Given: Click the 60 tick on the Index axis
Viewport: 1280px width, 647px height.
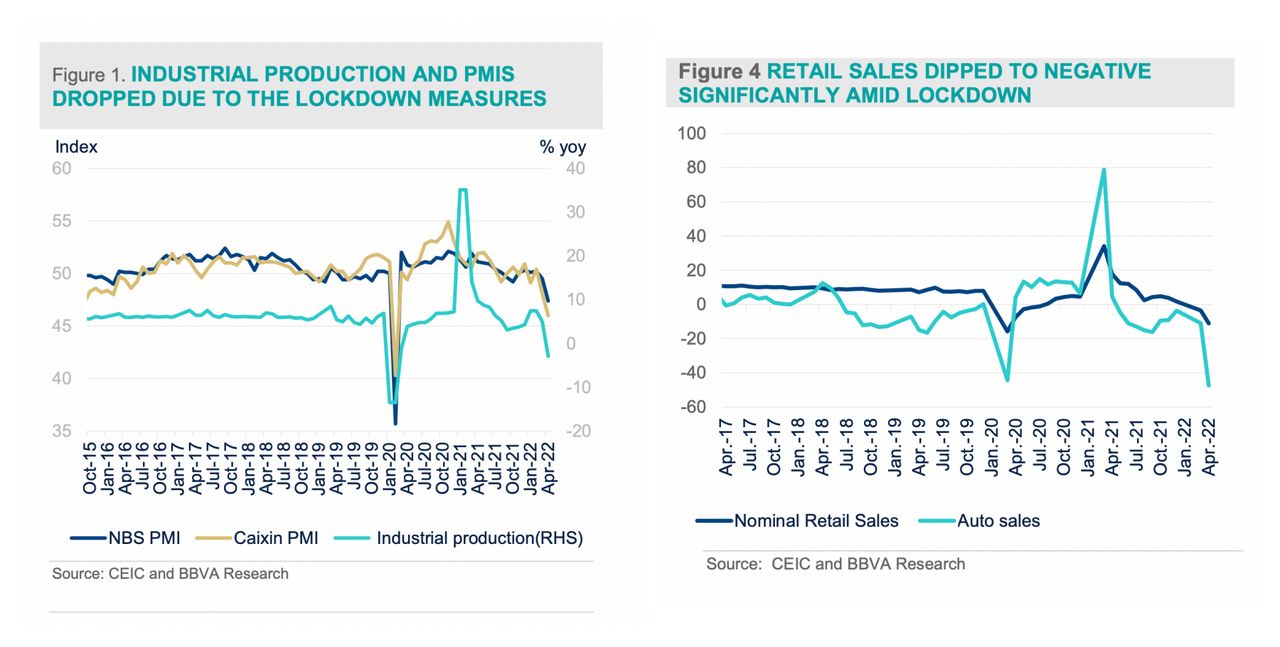Looking at the screenshot, I should point(62,168).
